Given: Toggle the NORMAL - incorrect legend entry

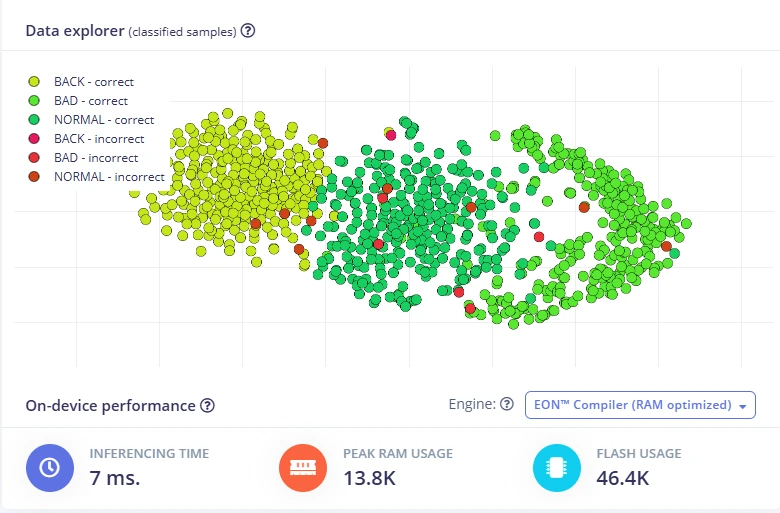Looking at the screenshot, I should [96, 177].
